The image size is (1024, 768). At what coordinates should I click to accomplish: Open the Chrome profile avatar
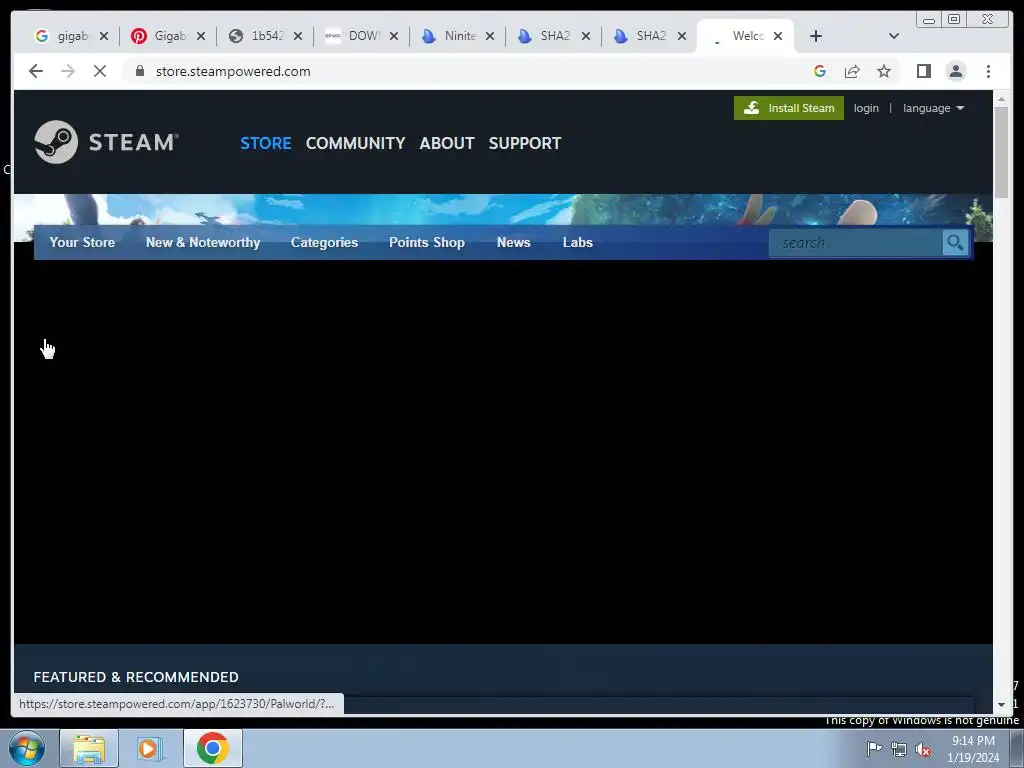click(x=955, y=71)
